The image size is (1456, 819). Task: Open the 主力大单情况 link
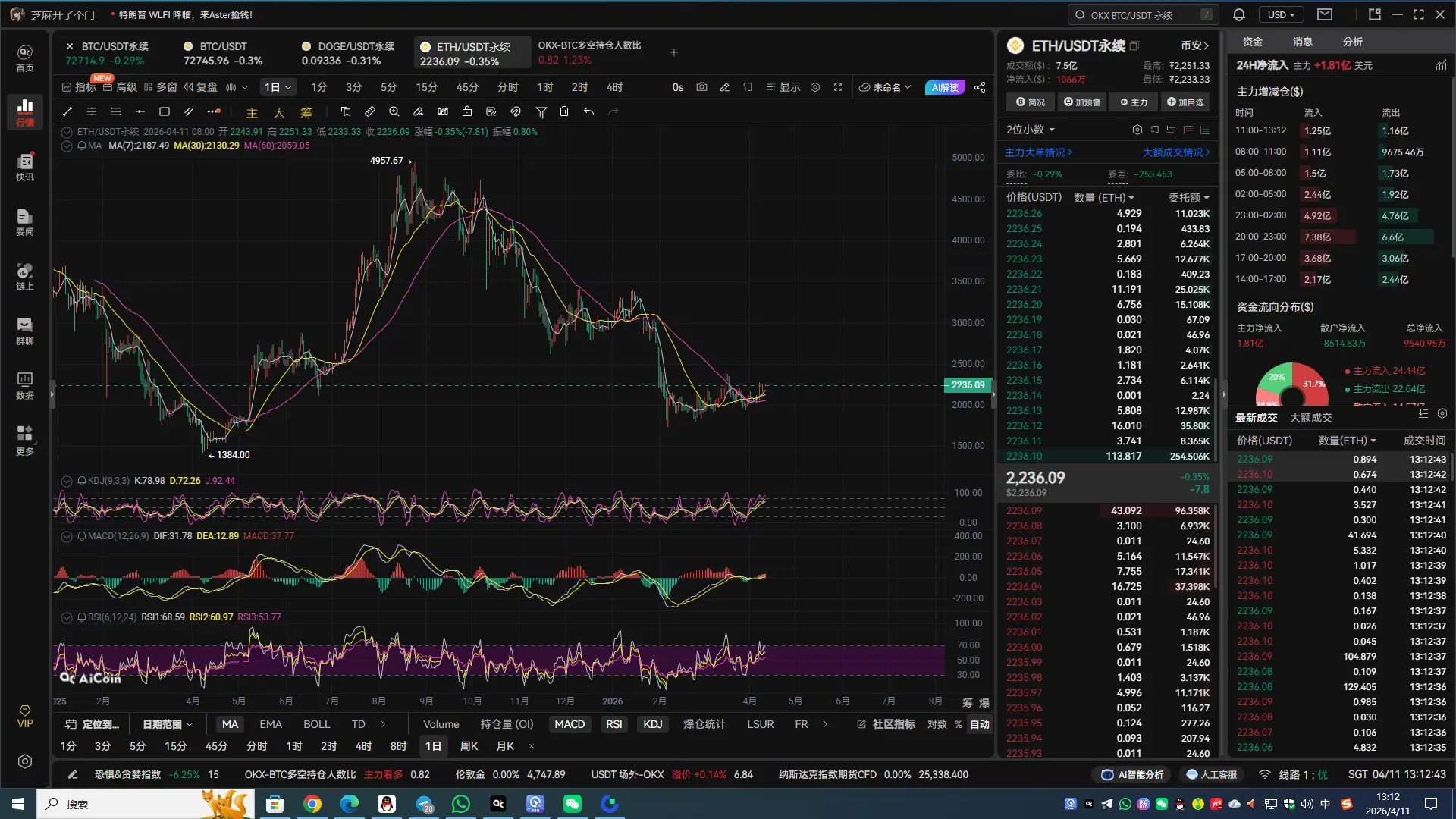point(1038,152)
